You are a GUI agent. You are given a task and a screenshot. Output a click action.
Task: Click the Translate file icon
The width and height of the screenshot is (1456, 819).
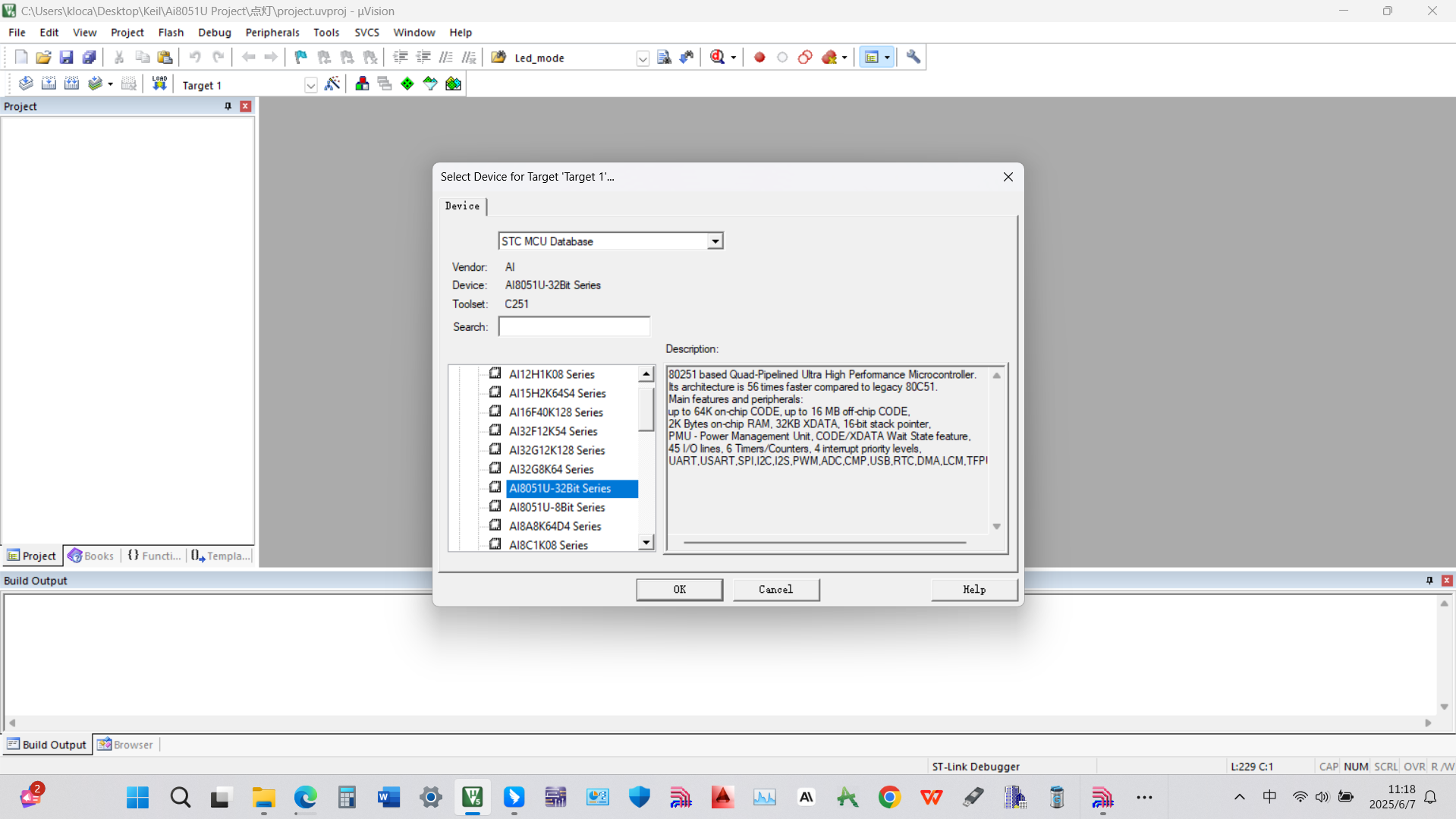click(x=26, y=83)
